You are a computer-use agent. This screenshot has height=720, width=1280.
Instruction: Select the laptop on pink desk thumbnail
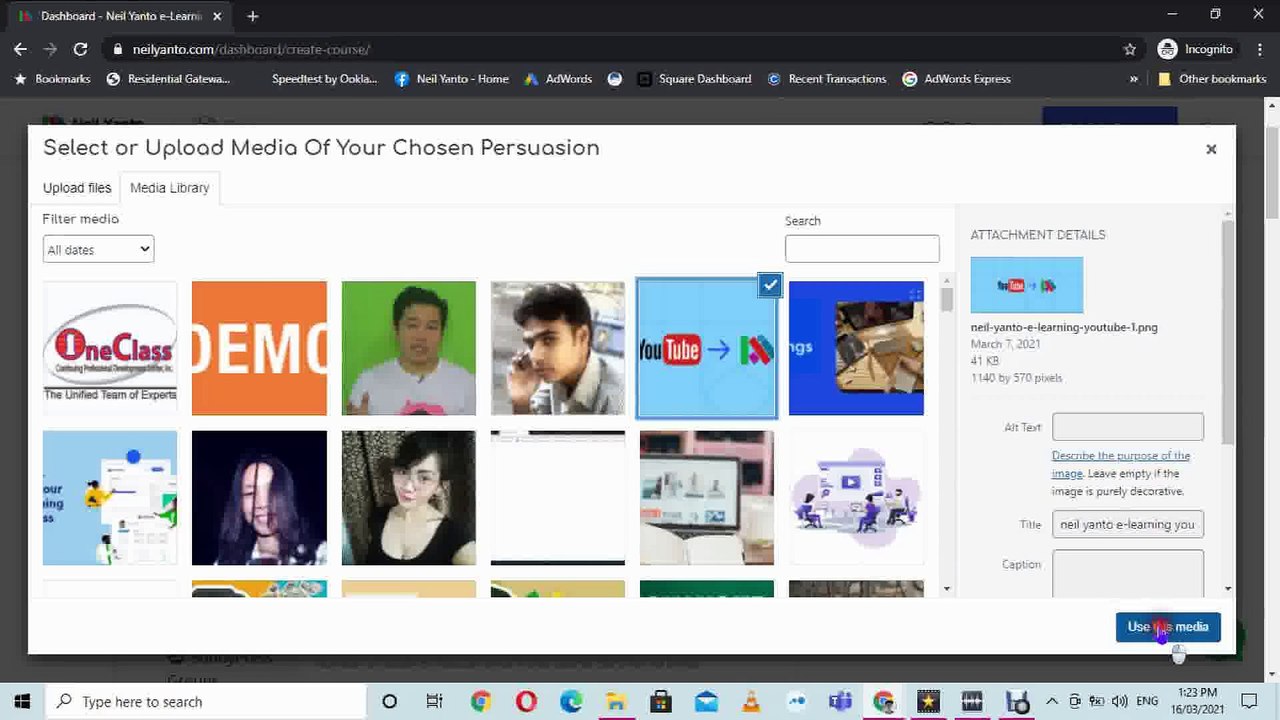coord(707,498)
